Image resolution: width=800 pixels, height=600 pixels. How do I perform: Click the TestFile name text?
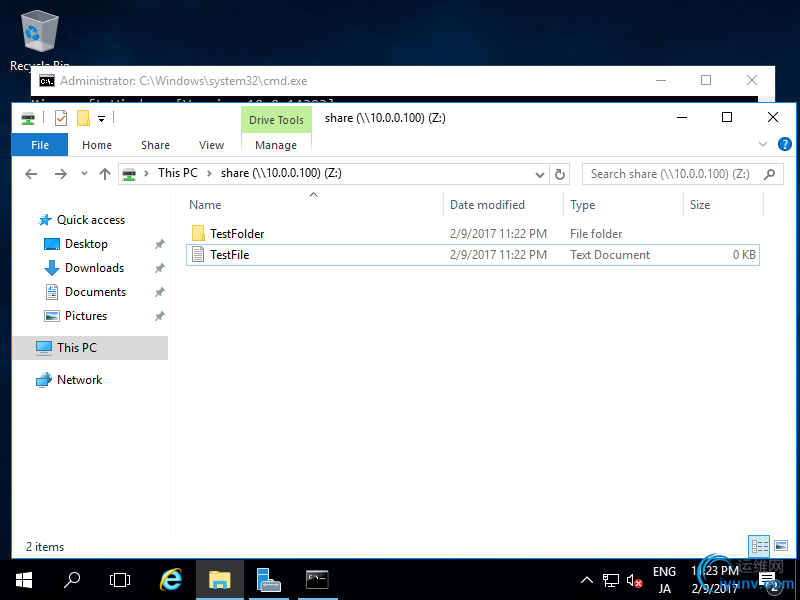point(230,255)
